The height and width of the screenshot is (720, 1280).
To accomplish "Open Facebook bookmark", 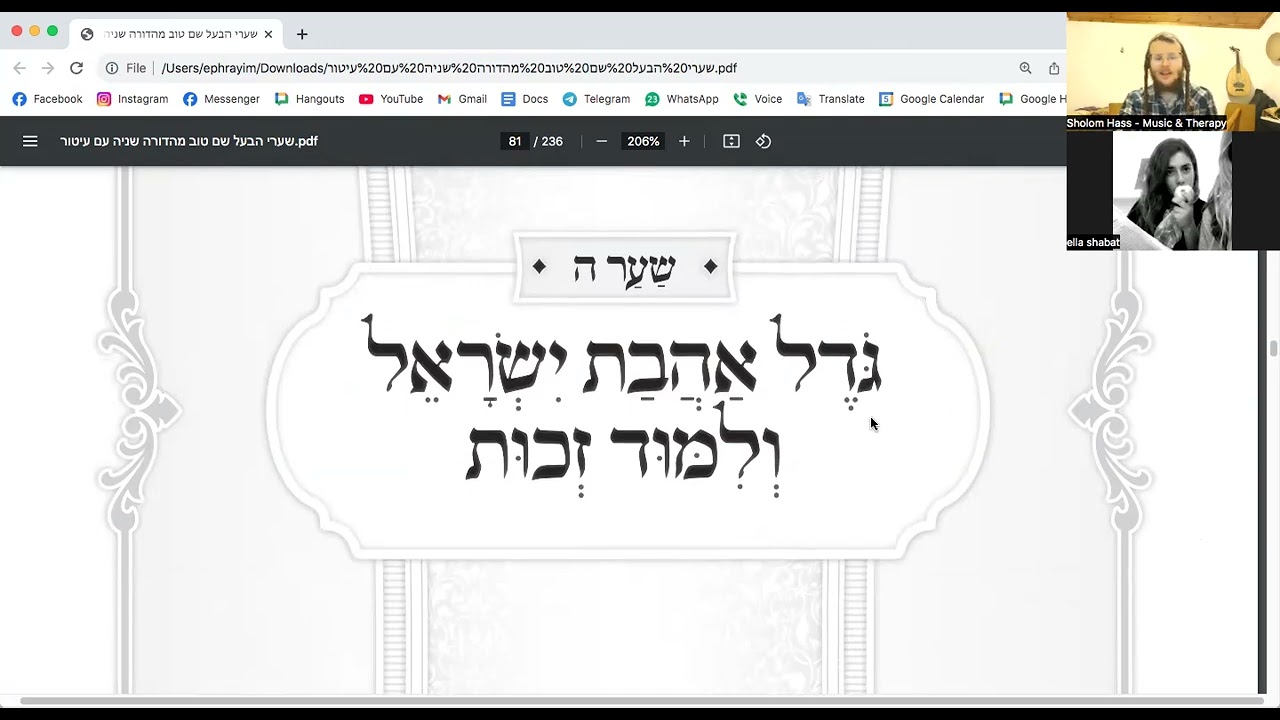I will tap(47, 99).
